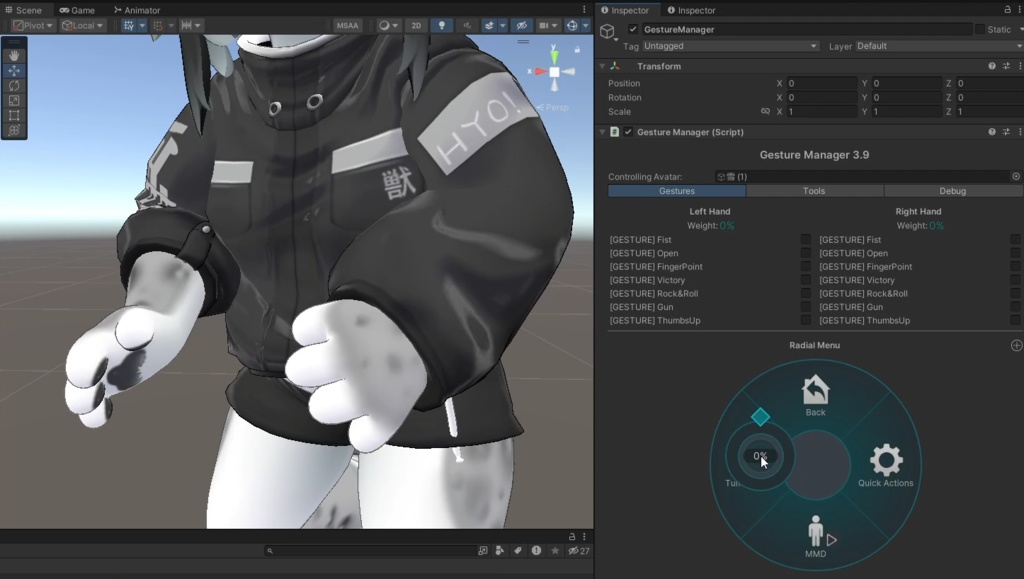Open Gesture Manager script preset icon
Image resolution: width=1024 pixels, height=579 pixels.
point(1006,132)
